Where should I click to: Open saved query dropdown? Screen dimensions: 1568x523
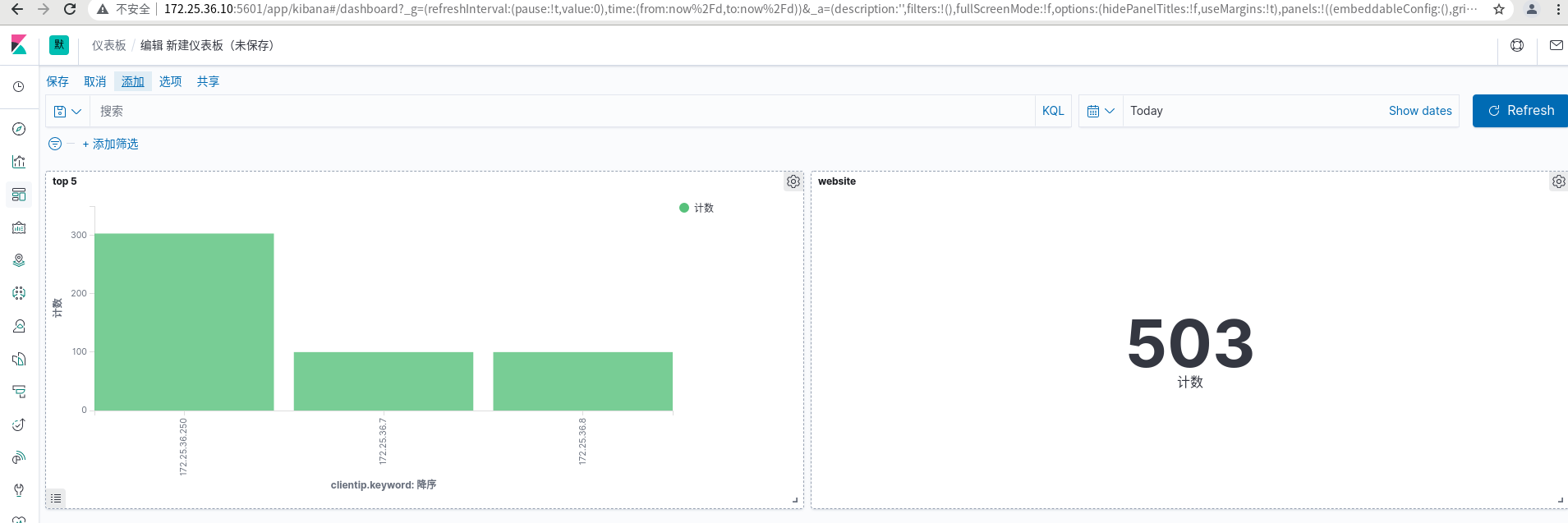[x=67, y=111]
